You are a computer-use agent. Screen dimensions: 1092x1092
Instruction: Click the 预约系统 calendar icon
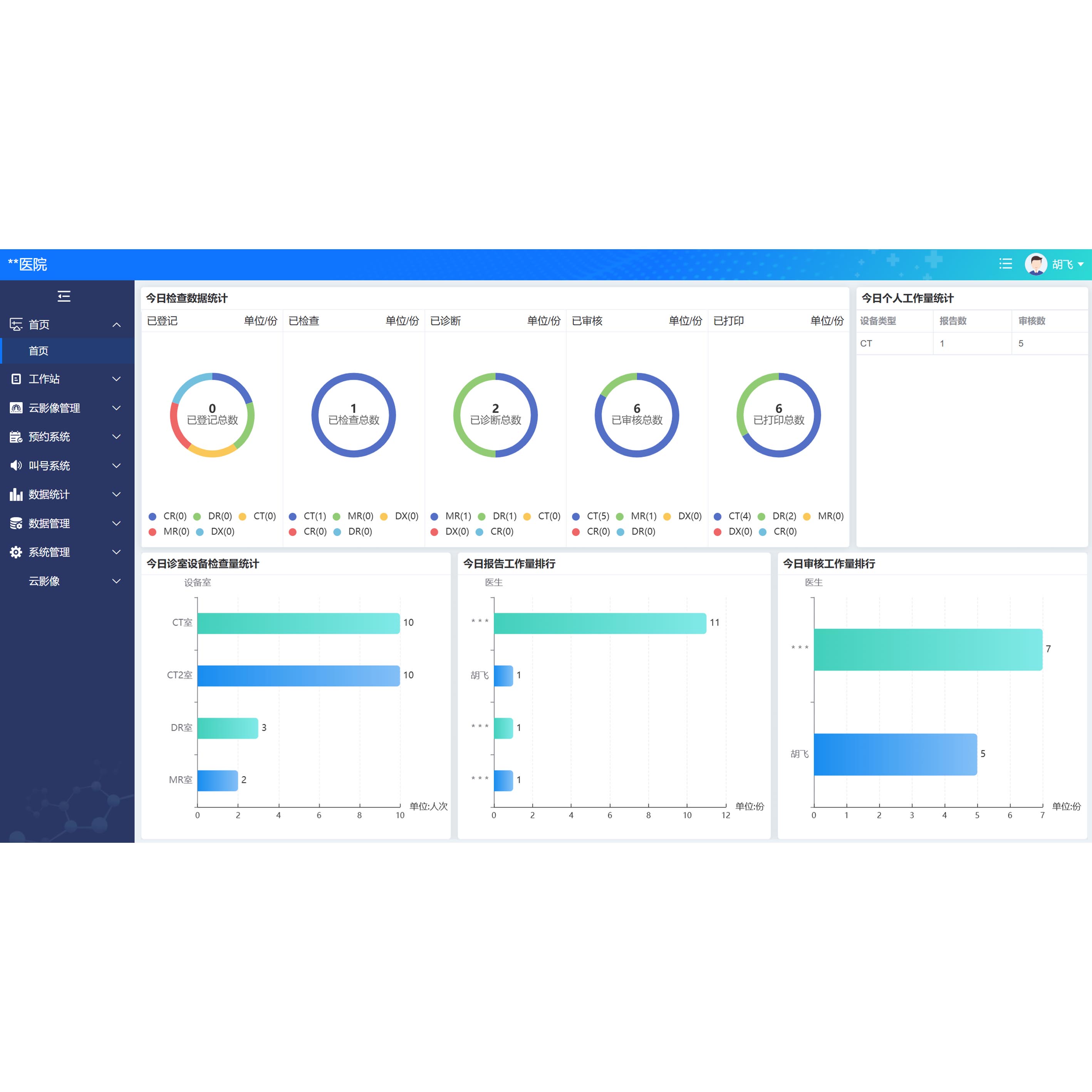[16, 437]
